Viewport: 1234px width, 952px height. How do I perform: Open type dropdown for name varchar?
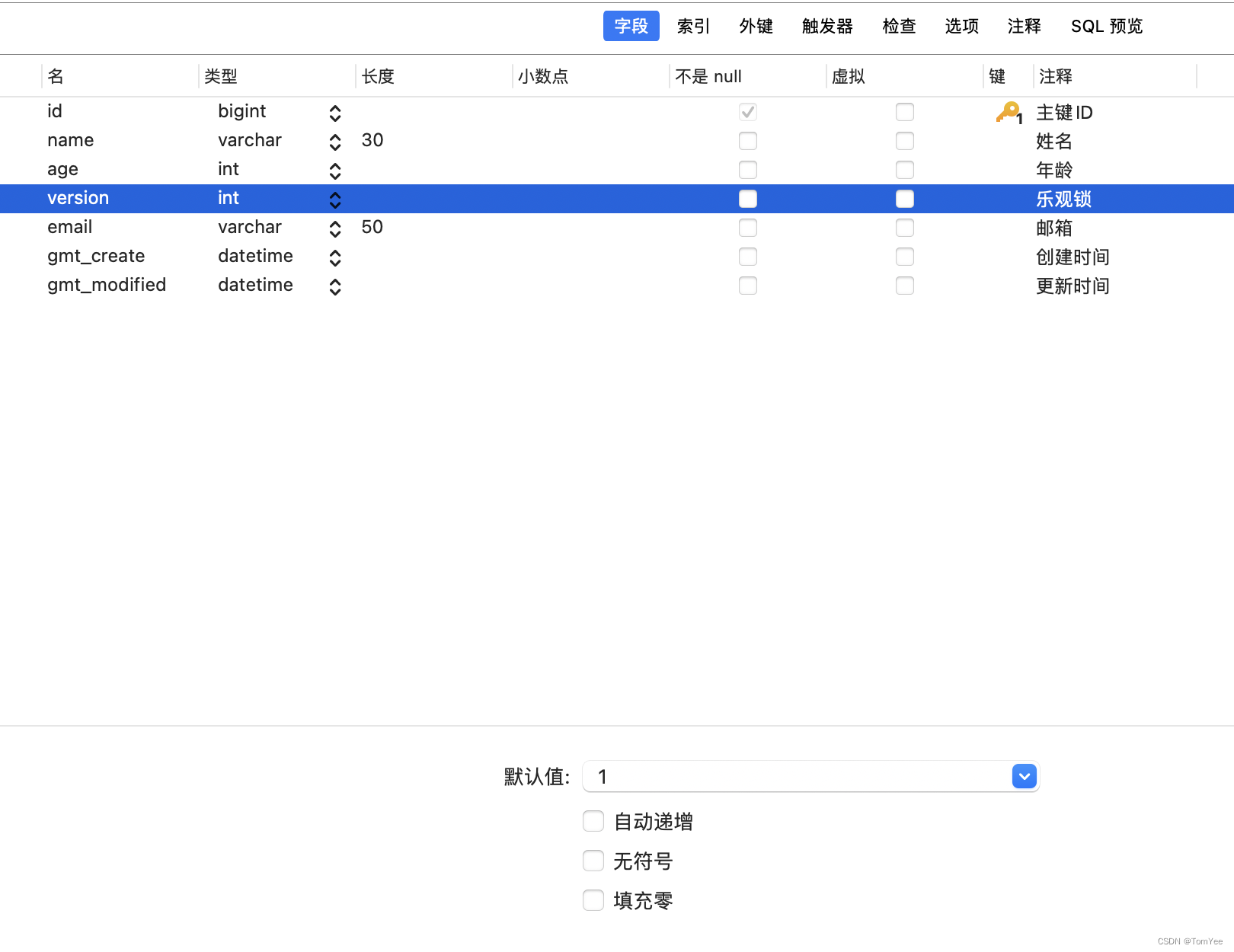(x=335, y=142)
